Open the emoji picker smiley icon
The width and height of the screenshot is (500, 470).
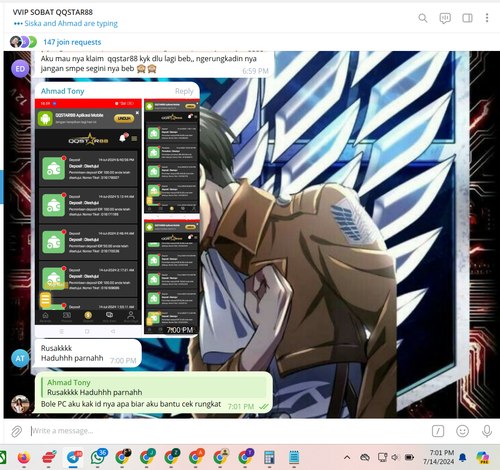462,431
